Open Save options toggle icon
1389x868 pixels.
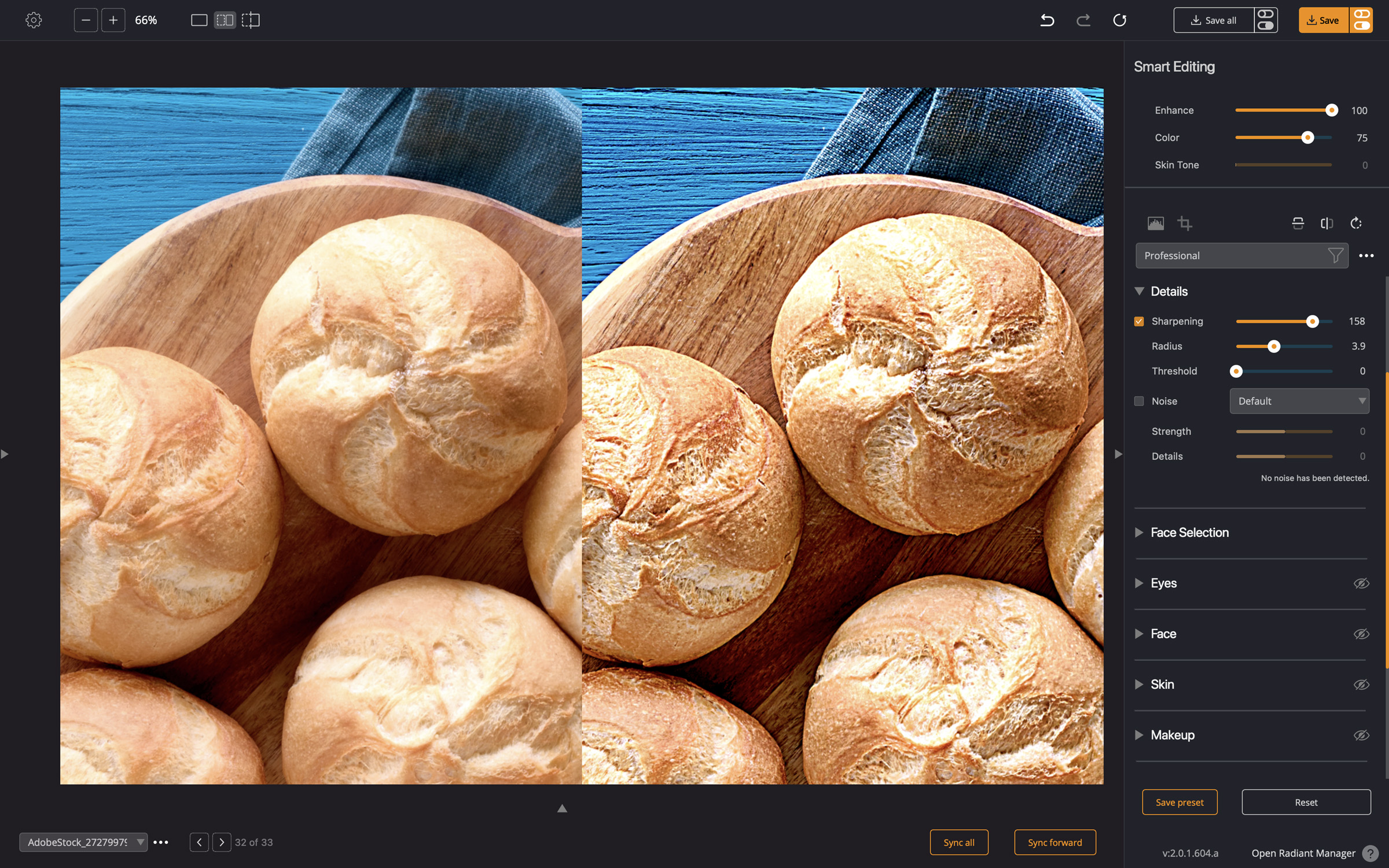click(x=1362, y=20)
